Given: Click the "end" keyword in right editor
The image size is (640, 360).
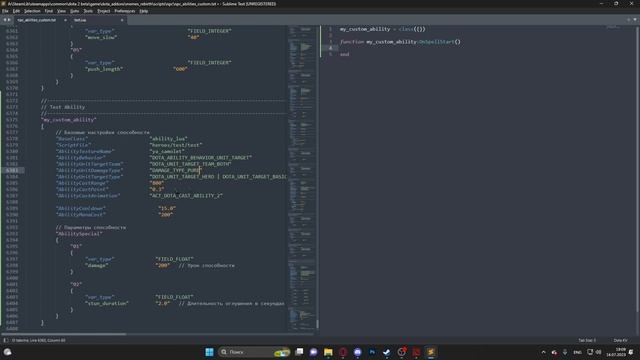Looking at the screenshot, I should pos(344,54).
